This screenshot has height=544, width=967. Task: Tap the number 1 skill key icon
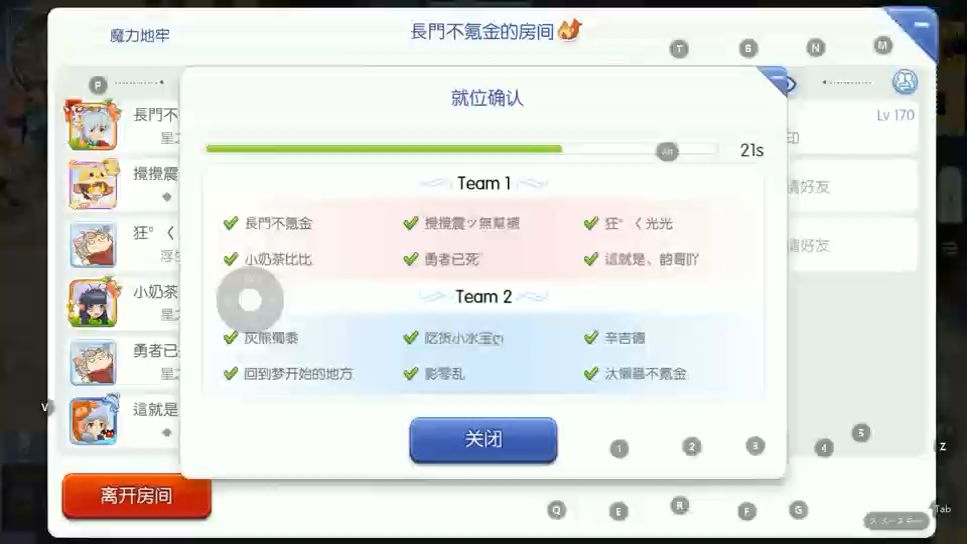click(x=619, y=448)
